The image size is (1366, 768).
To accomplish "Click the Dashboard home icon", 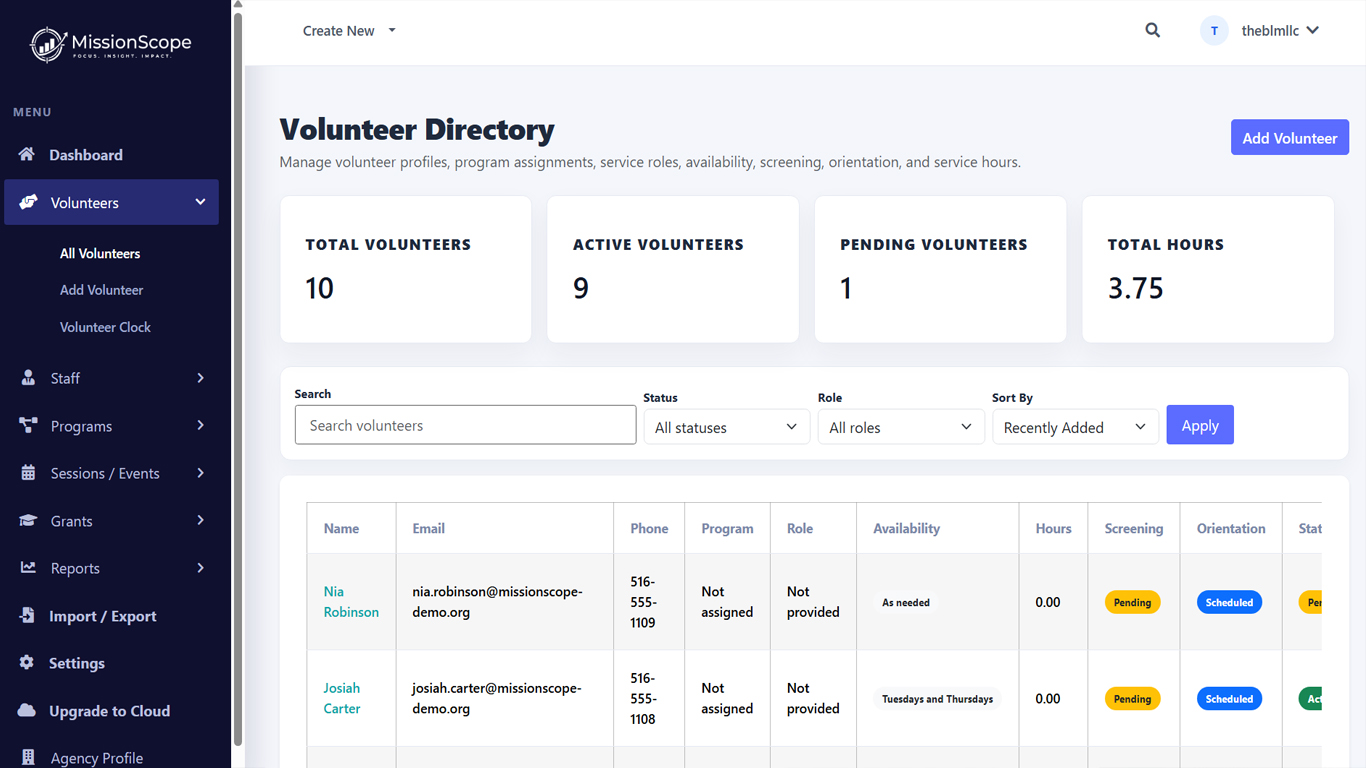I will tap(27, 154).
